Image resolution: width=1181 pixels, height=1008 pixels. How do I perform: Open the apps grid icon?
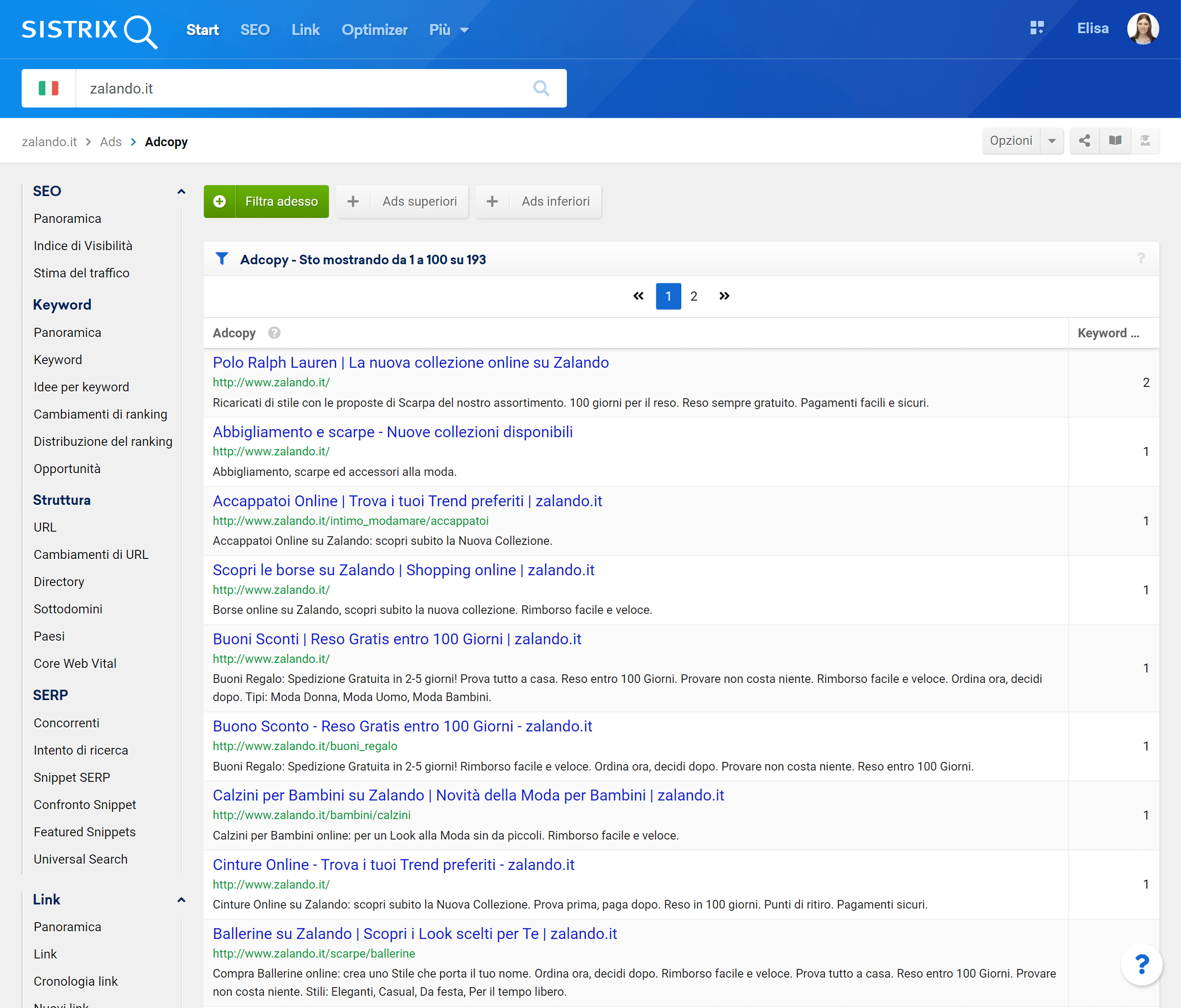(x=1037, y=28)
